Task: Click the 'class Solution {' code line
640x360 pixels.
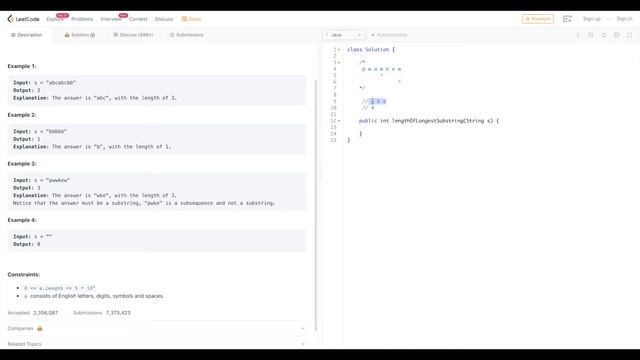Action: pos(371,49)
